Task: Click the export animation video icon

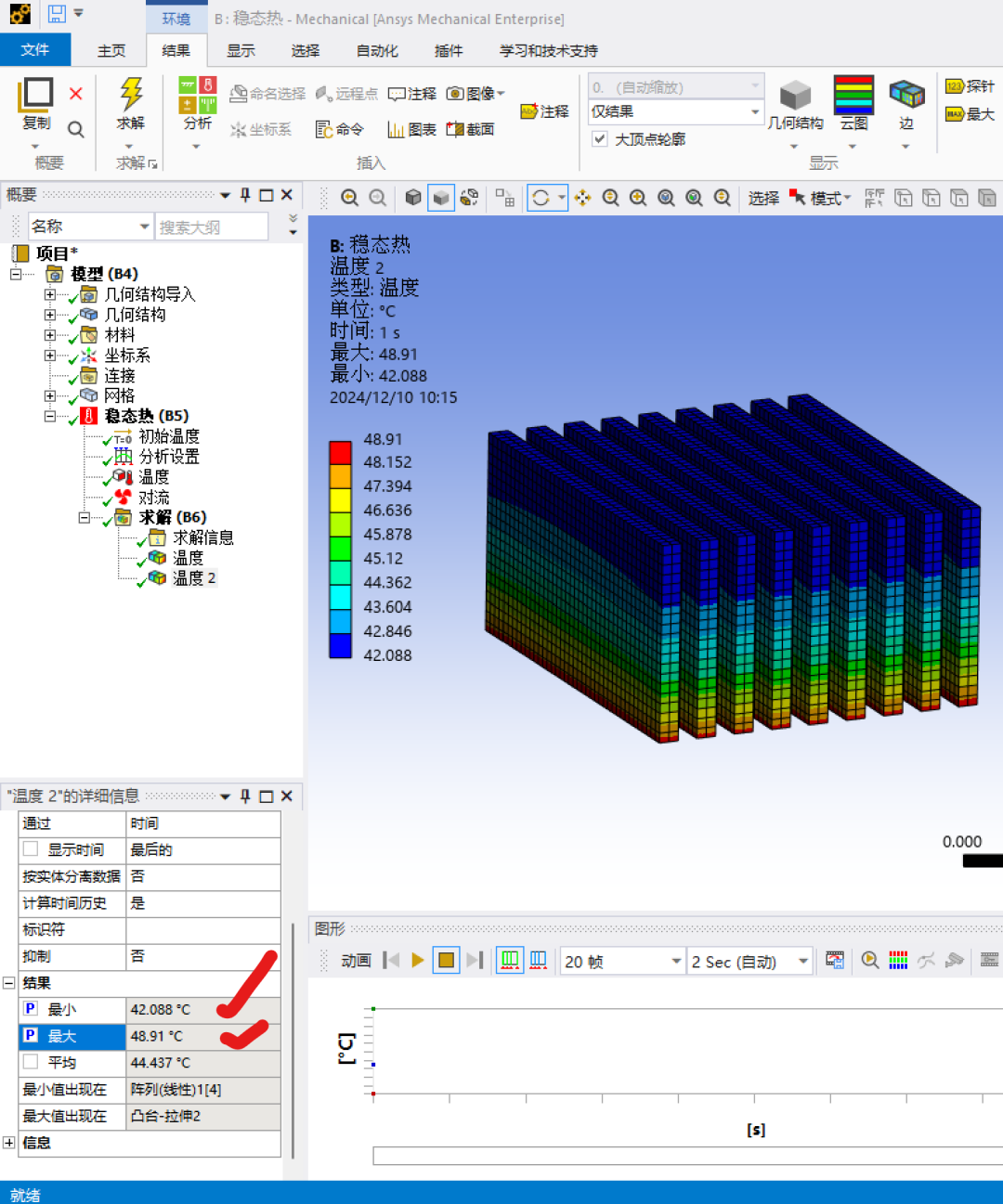Action: (x=835, y=960)
